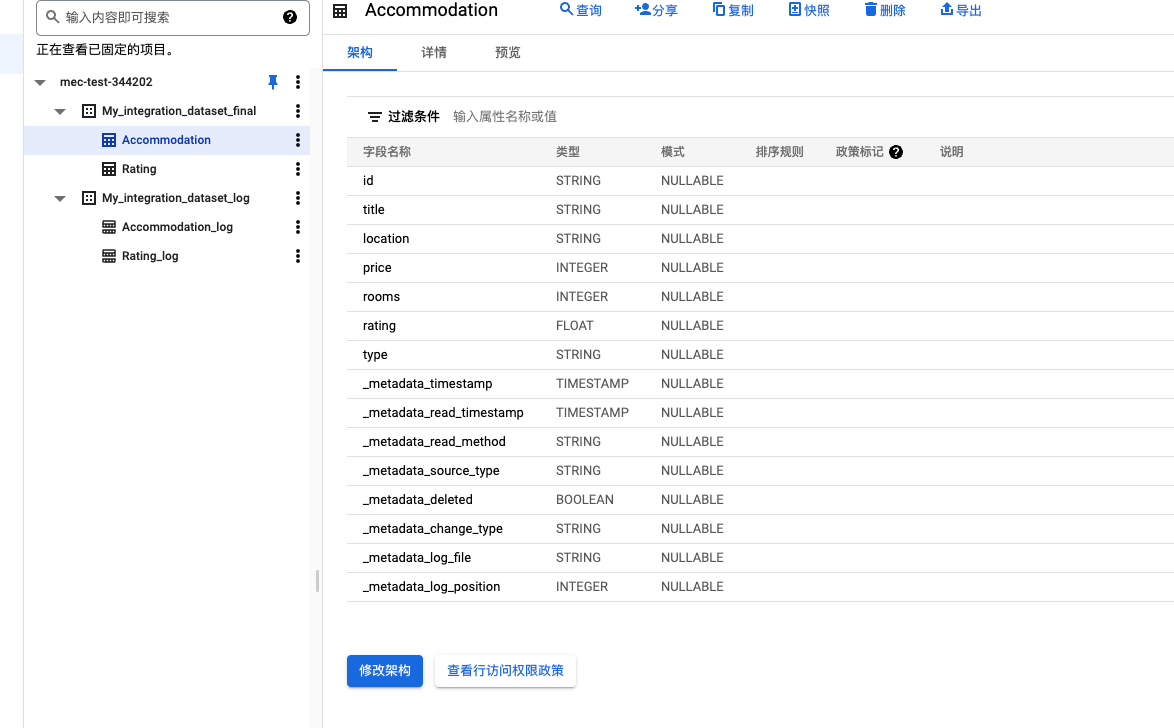The image size is (1174, 728).
Task: Click the _metadata_read_timestamp field
Action: coord(443,413)
